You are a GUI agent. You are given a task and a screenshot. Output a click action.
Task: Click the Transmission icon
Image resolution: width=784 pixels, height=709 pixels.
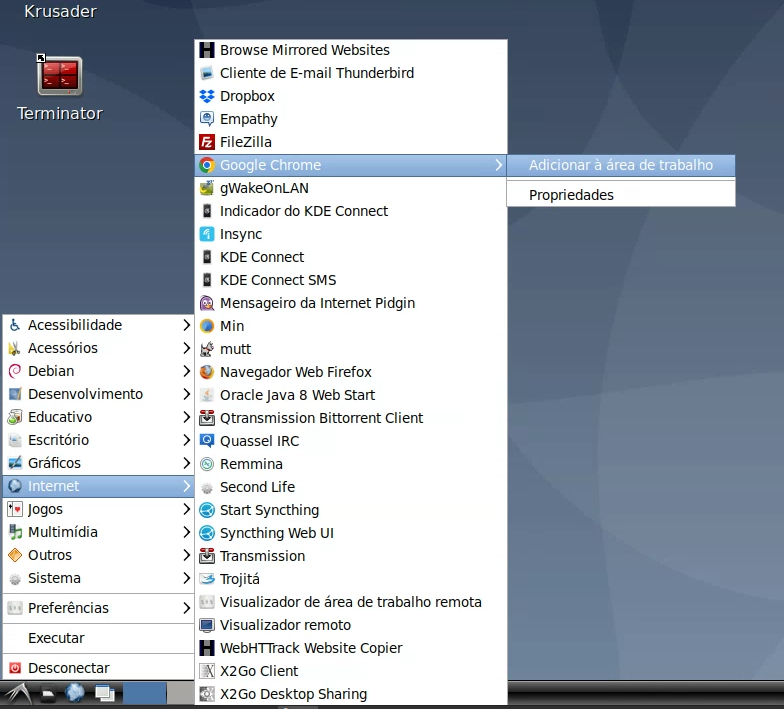click(206, 556)
